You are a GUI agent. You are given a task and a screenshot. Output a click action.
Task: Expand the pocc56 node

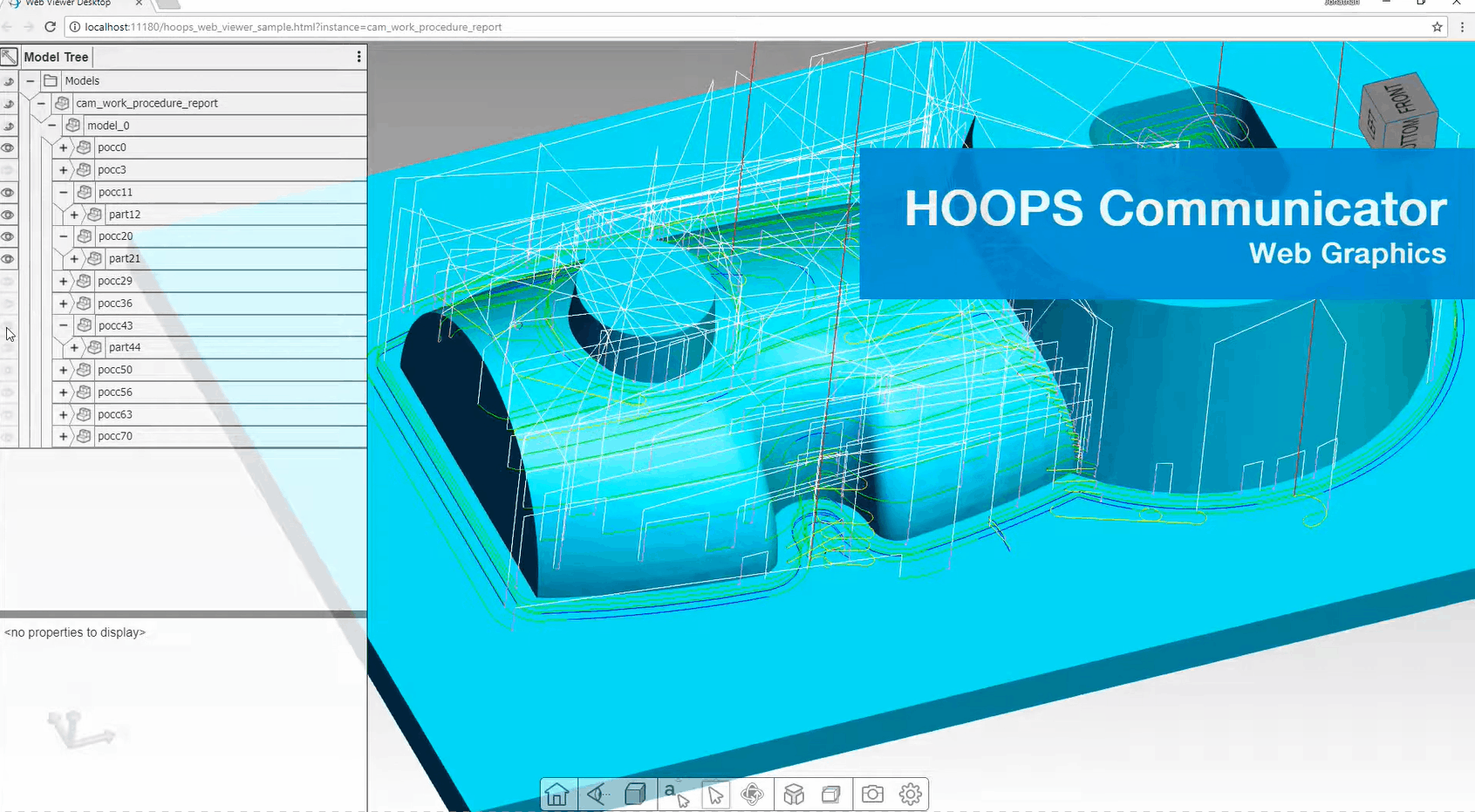64,392
